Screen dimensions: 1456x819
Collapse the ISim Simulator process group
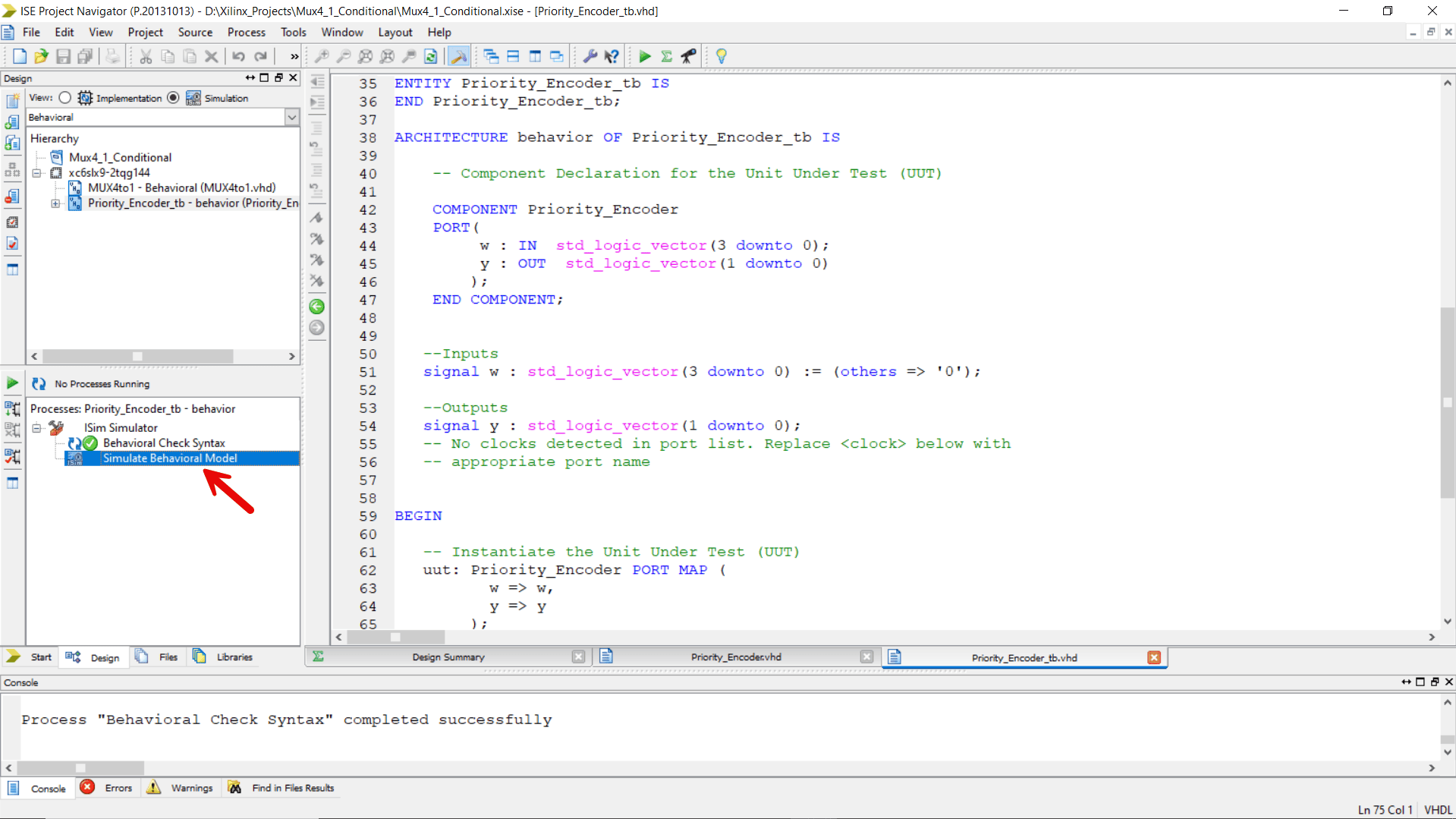(36, 427)
